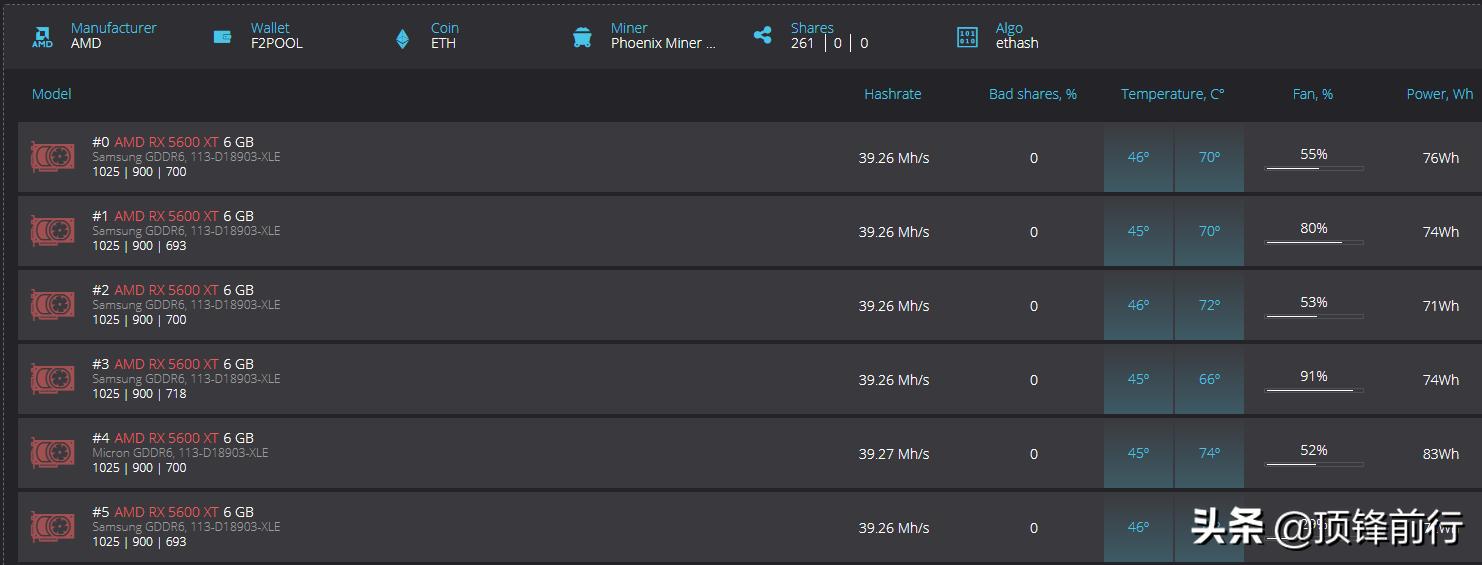Click the F2POOL wallet icon
Viewport: 1482px width, 565px height.
[222, 37]
